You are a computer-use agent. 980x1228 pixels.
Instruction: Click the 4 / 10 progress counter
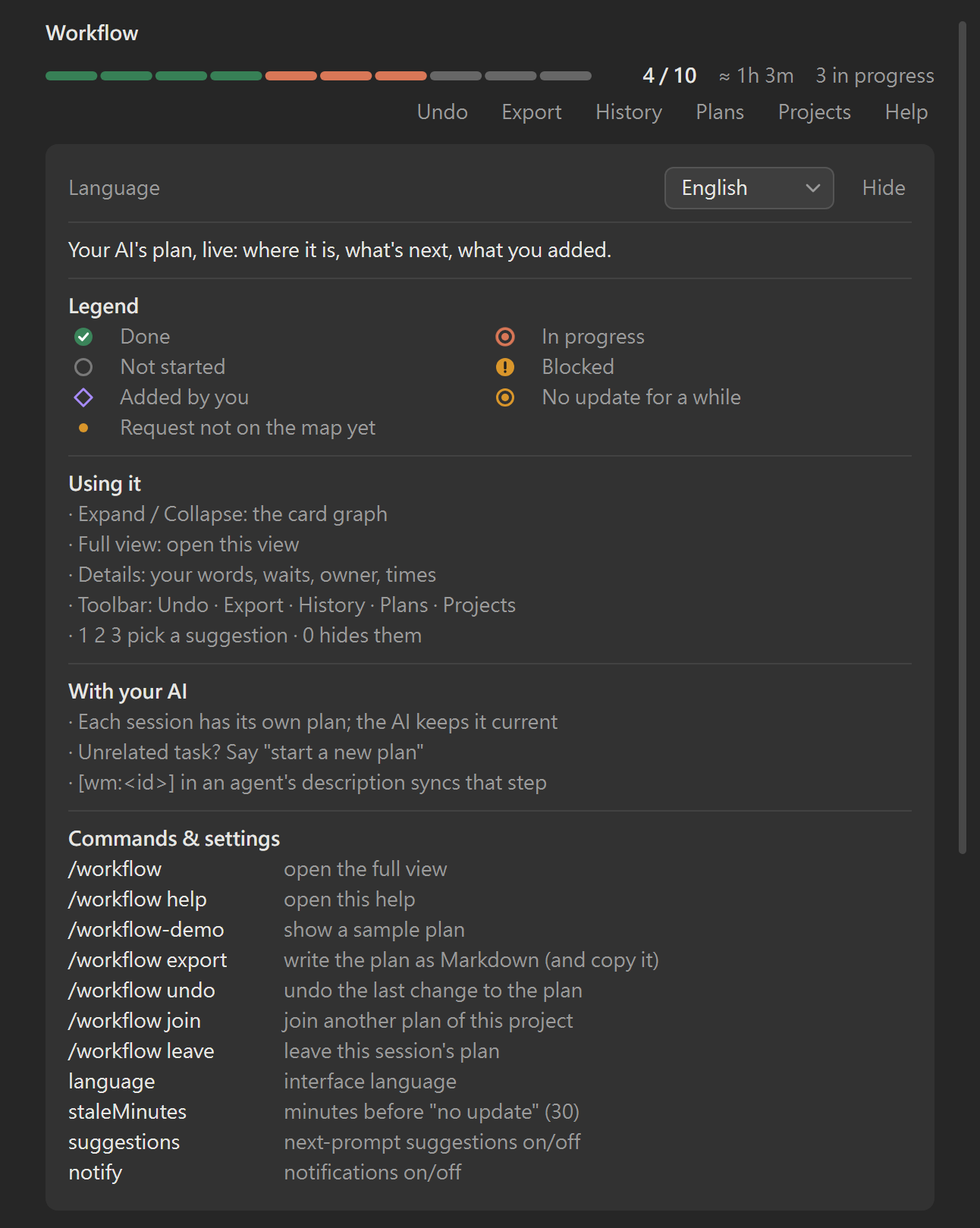click(670, 76)
